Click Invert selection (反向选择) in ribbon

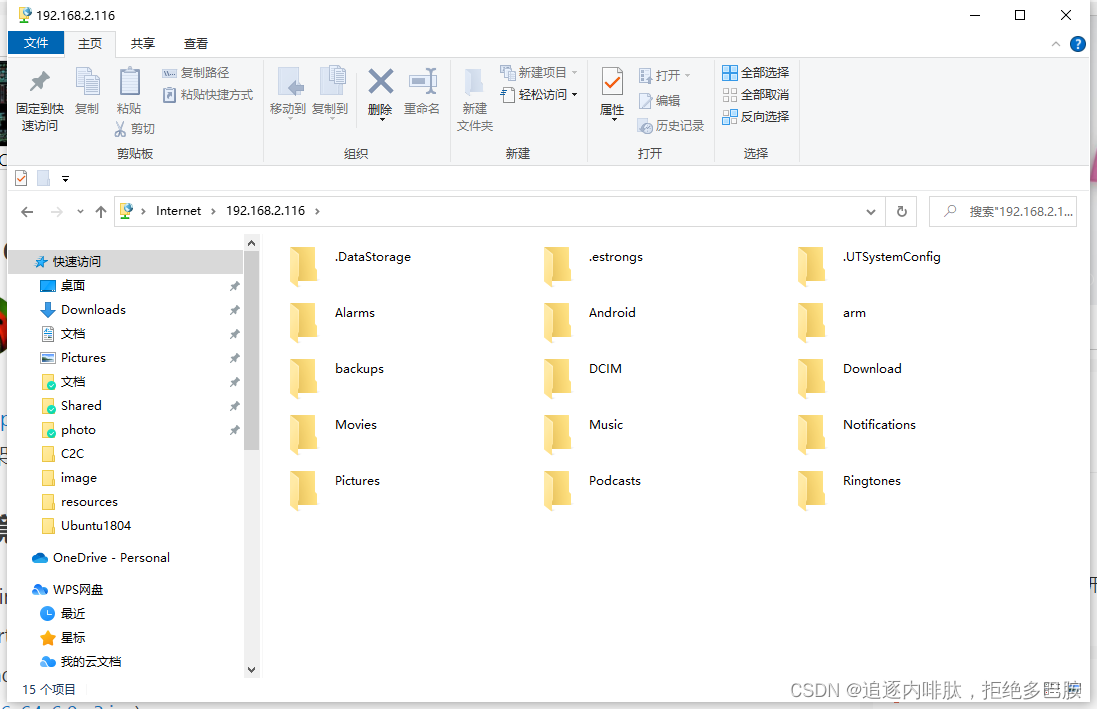pos(756,116)
